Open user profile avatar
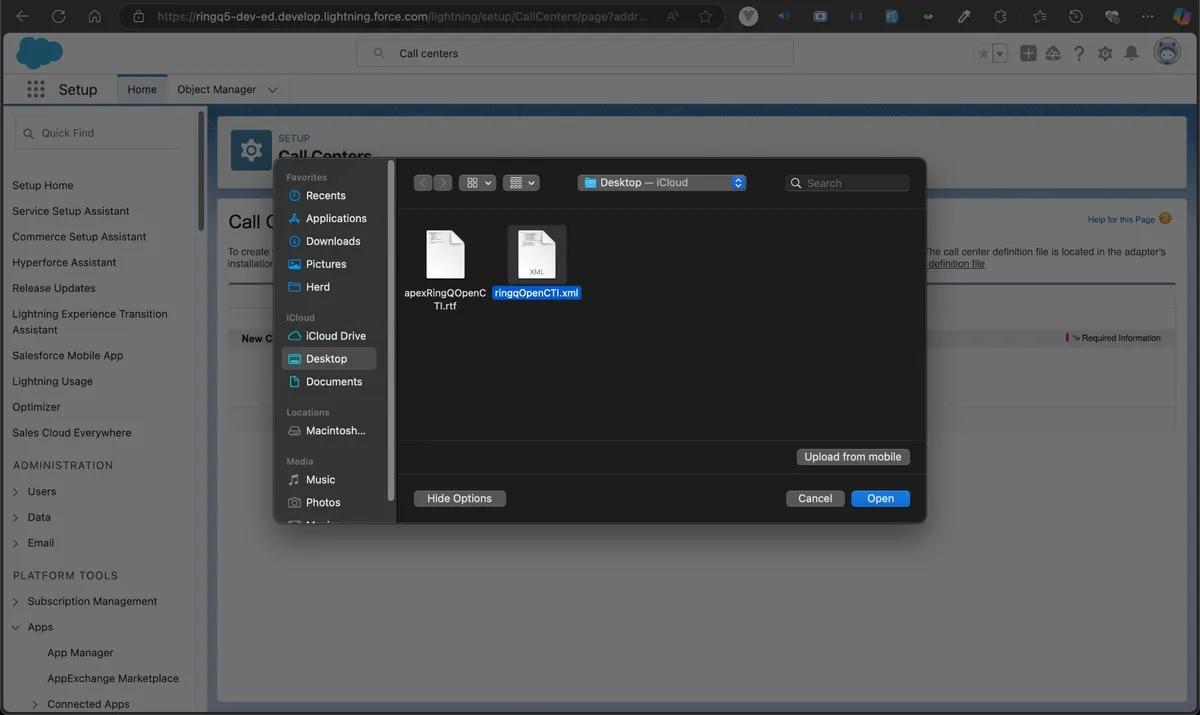This screenshot has height=715, width=1200. coord(1167,53)
